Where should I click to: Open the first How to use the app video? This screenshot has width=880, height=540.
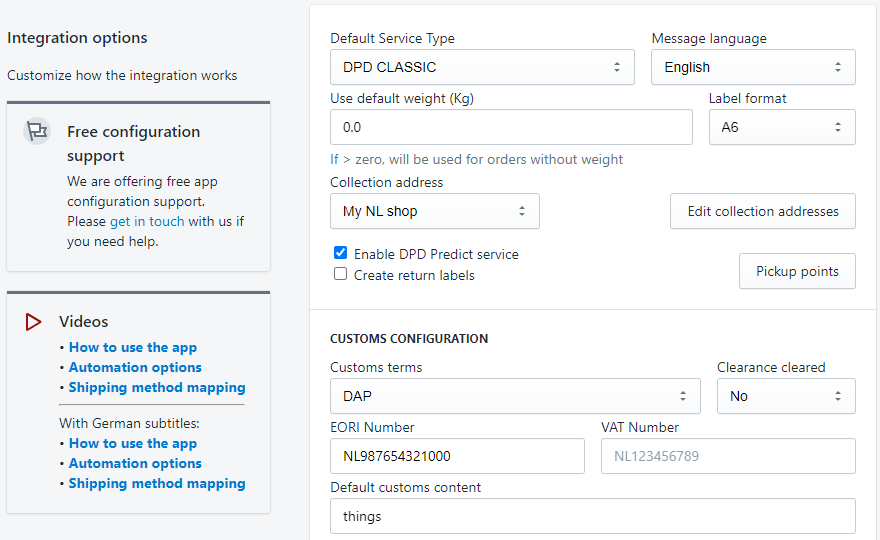point(132,347)
